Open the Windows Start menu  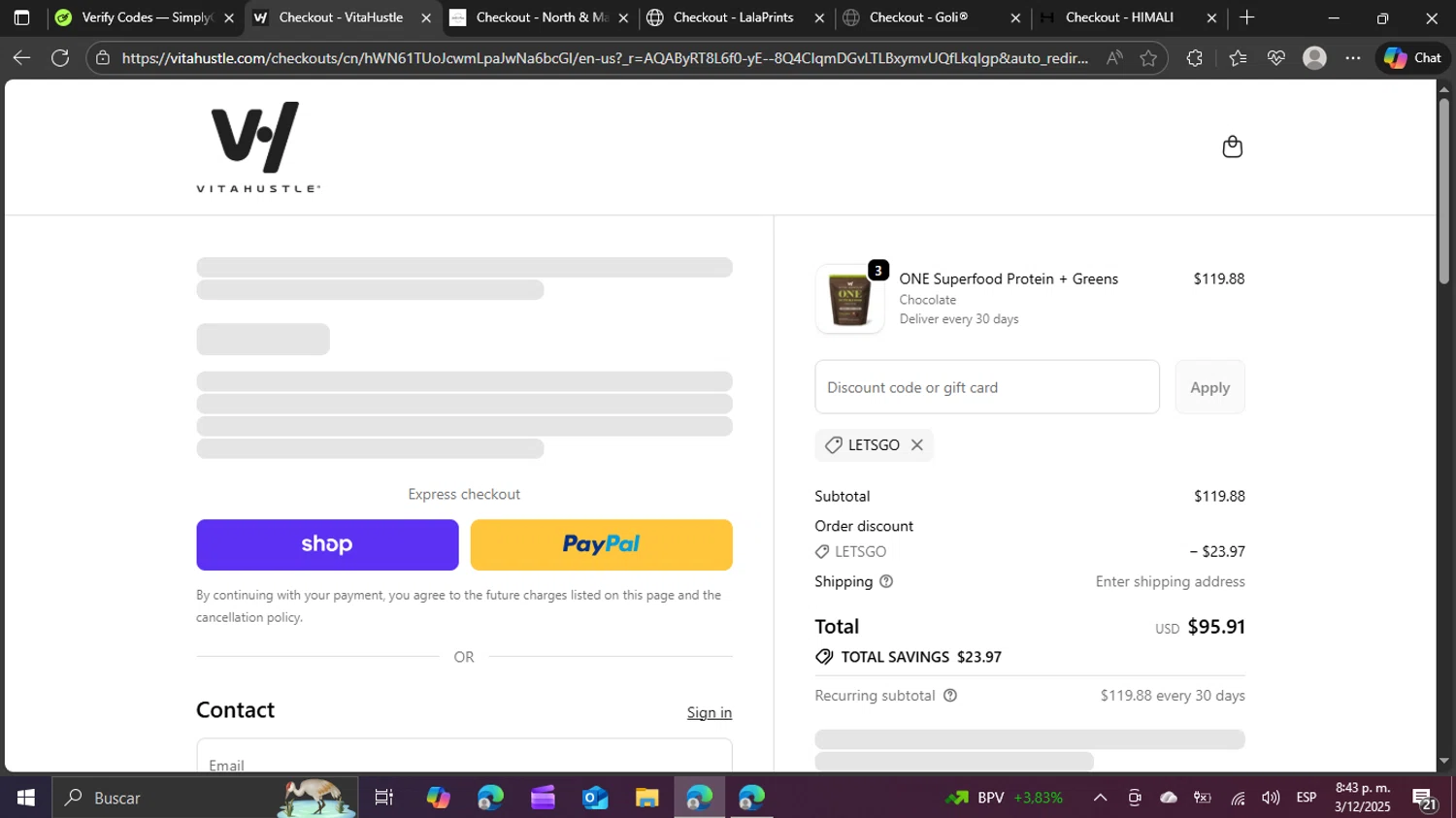pyautogui.click(x=26, y=798)
